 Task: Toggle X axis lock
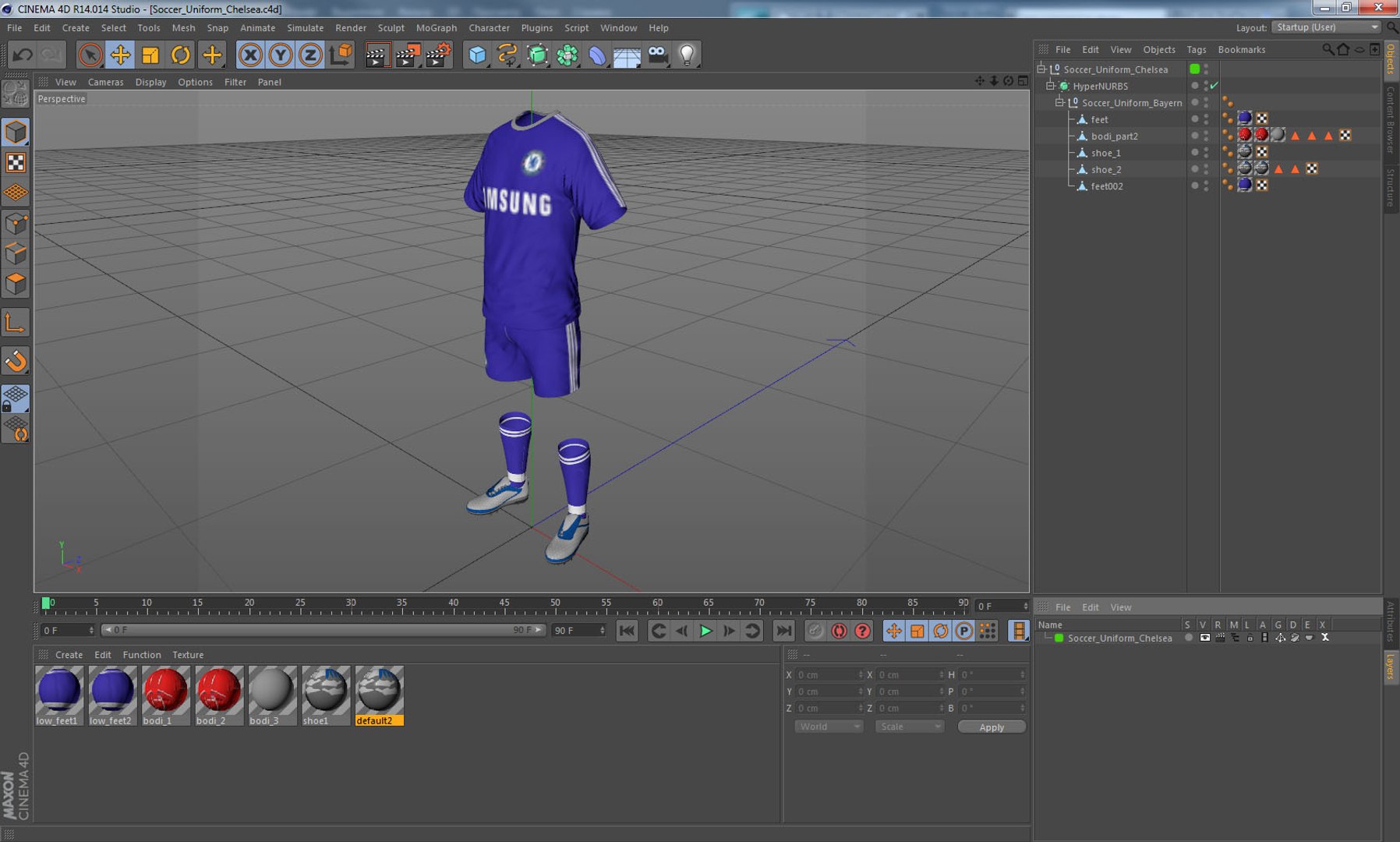click(250, 55)
